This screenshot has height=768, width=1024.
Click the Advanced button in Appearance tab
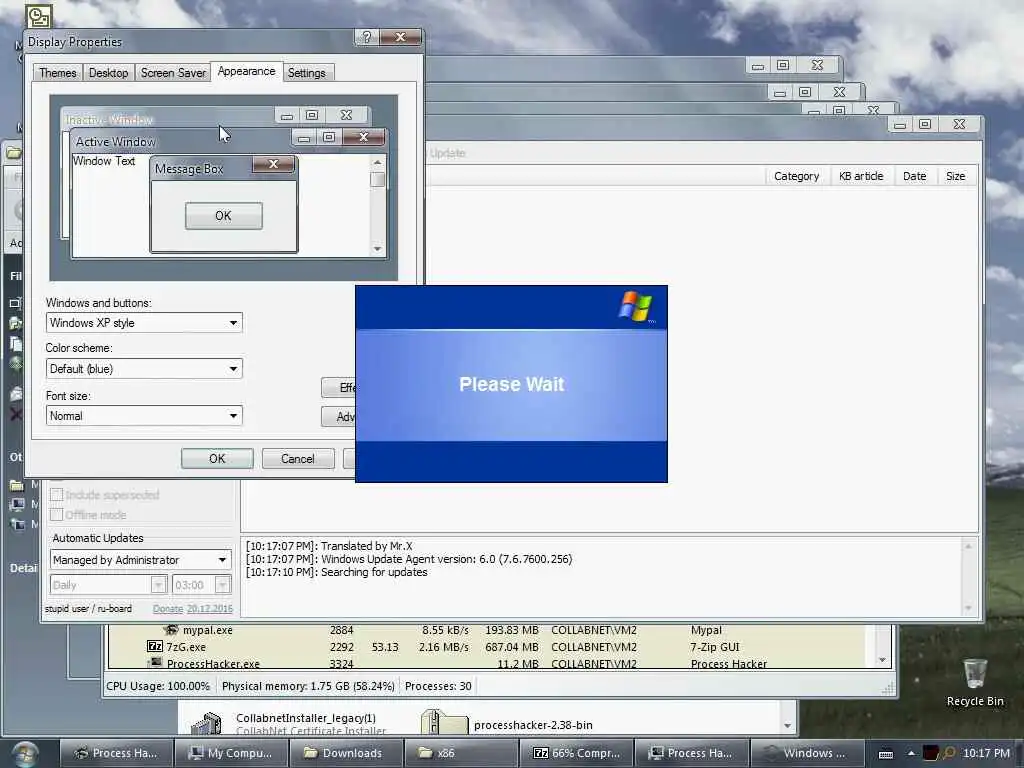[338, 417]
